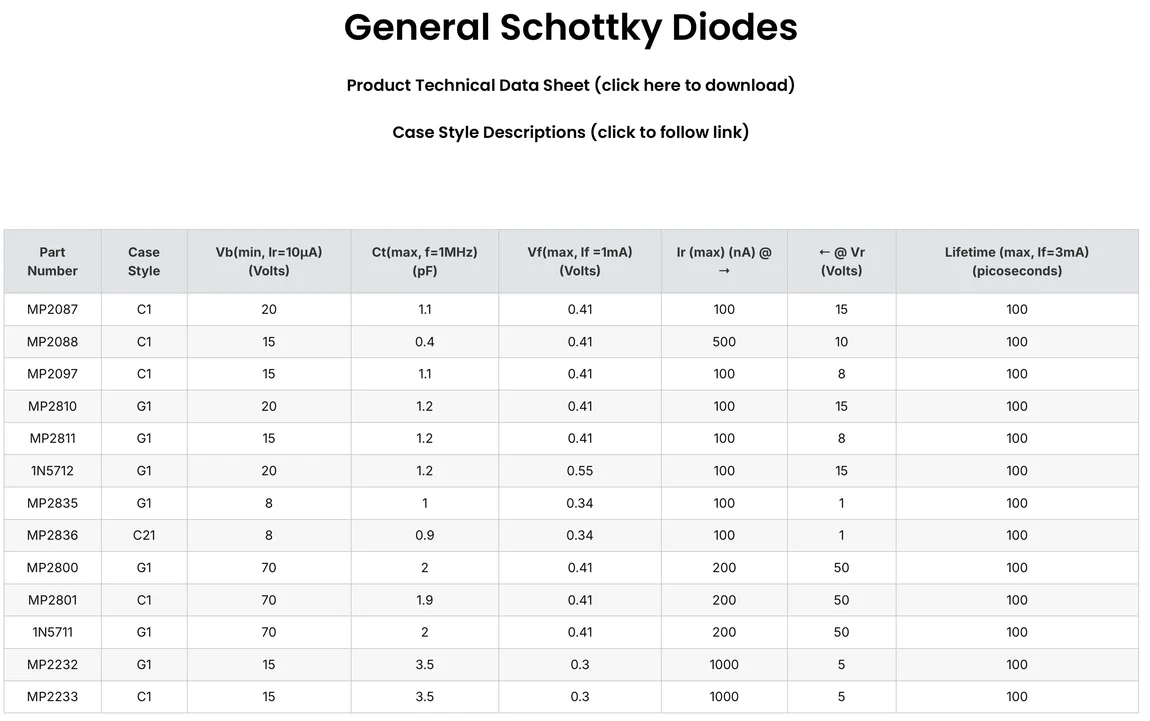The width and height of the screenshot is (1150, 721).
Task: Click the Part Number column header
Action: point(53,261)
